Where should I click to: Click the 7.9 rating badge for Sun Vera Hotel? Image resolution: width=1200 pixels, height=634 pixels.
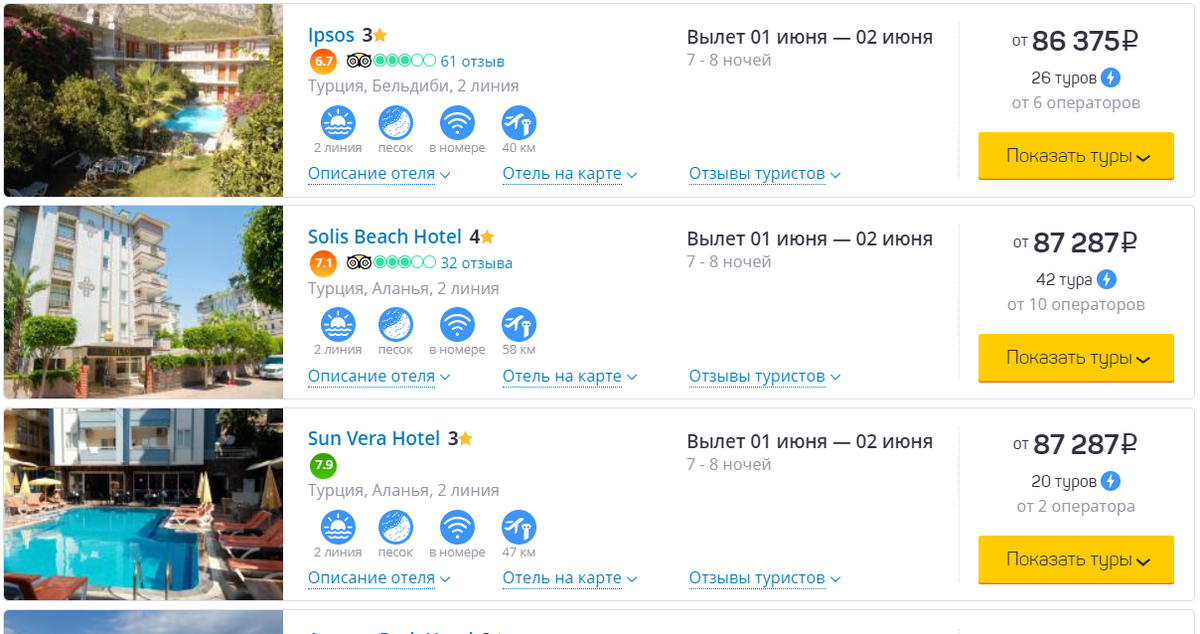[323, 465]
